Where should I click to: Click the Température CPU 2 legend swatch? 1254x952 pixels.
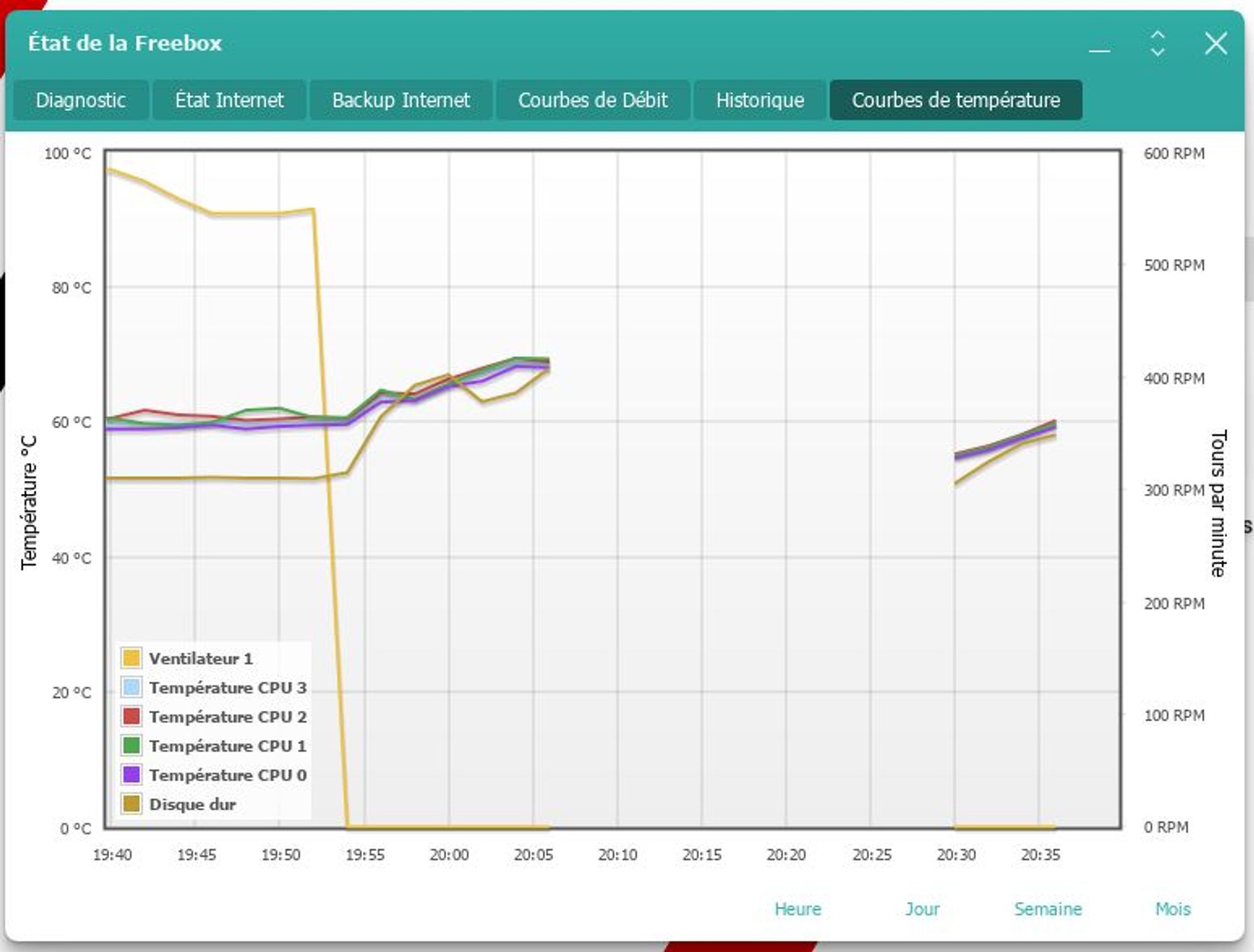pos(132,716)
